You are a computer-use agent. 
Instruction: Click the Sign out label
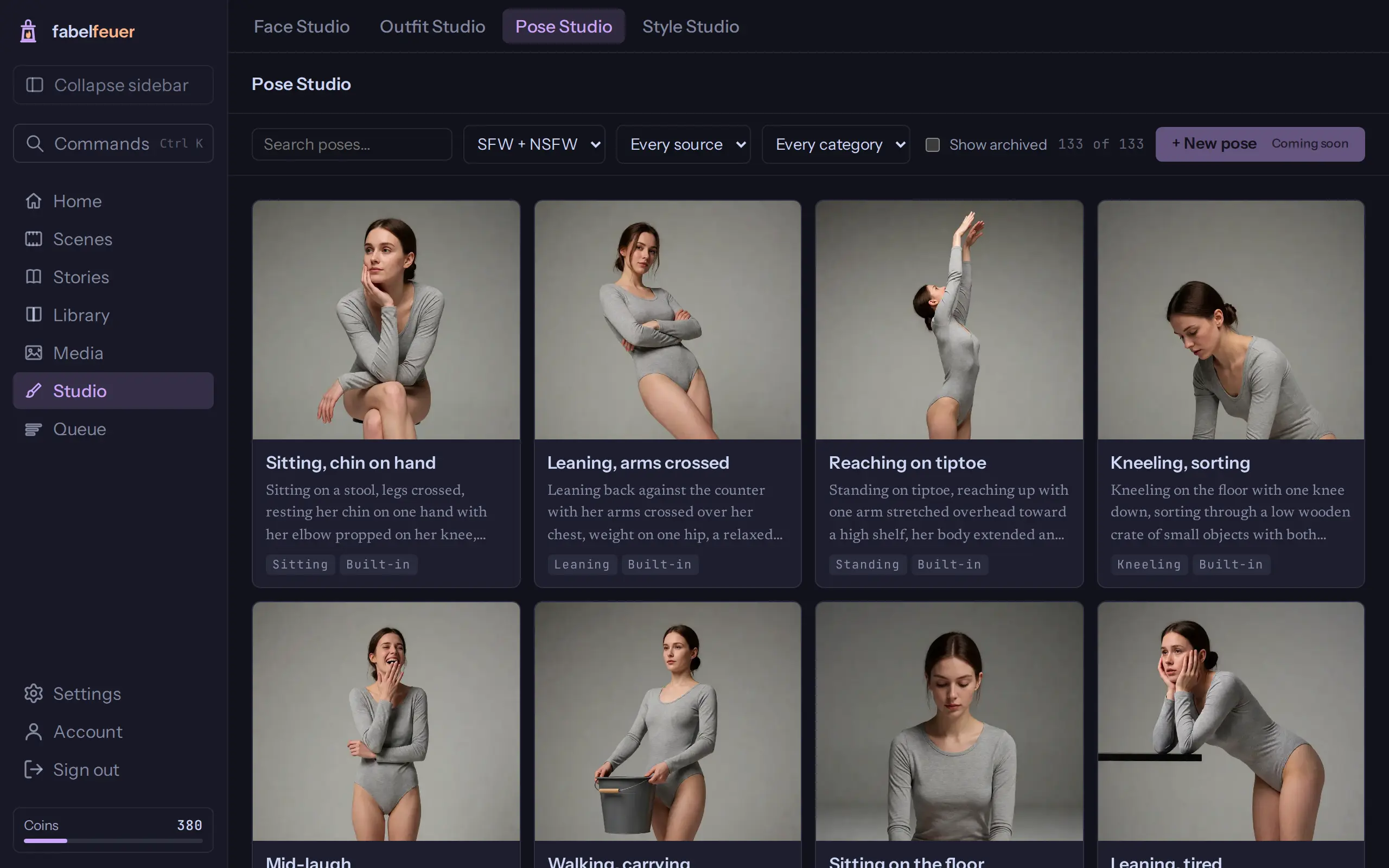click(x=86, y=770)
